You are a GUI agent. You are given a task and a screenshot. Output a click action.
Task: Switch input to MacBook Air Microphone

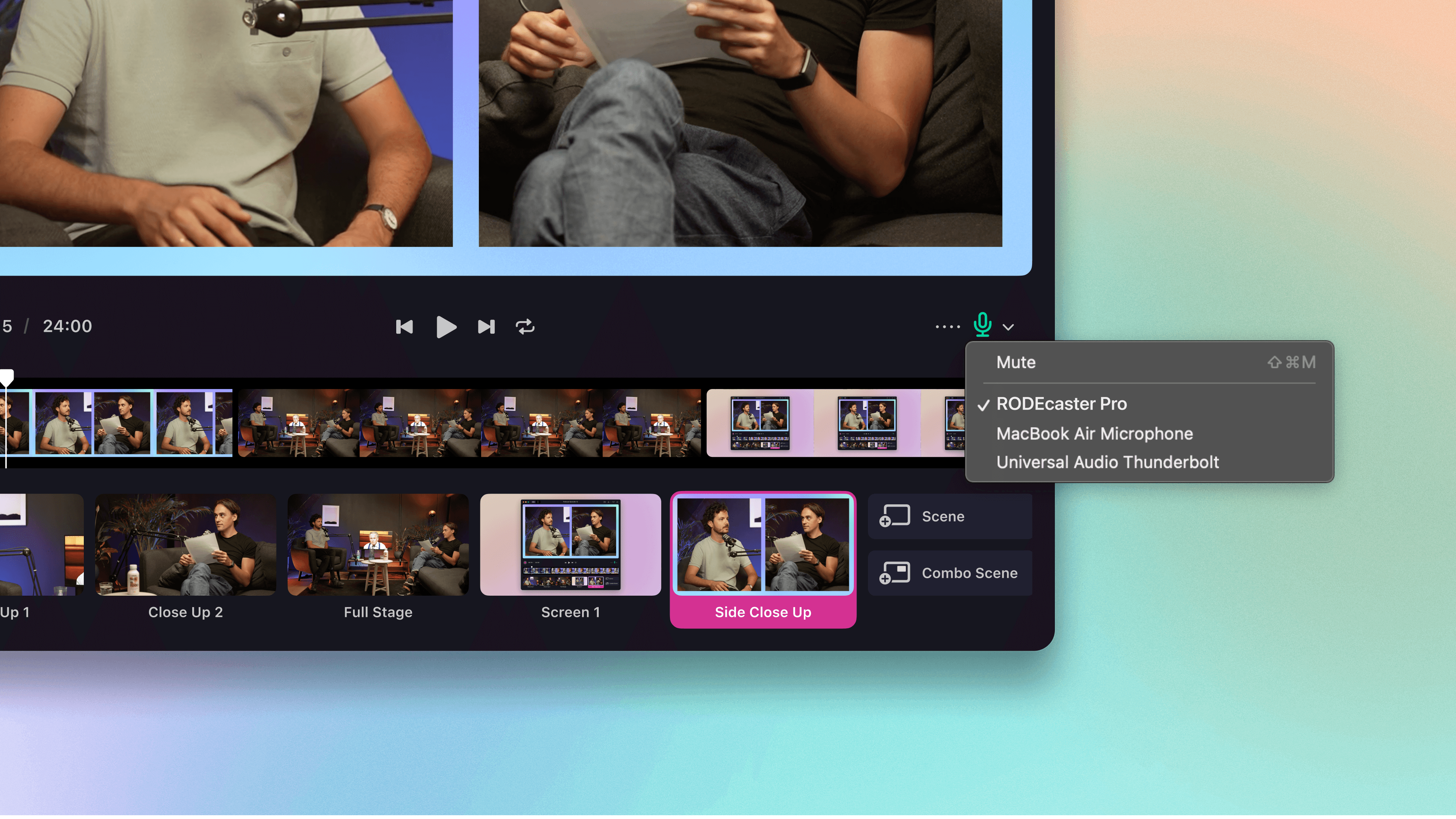point(1094,434)
